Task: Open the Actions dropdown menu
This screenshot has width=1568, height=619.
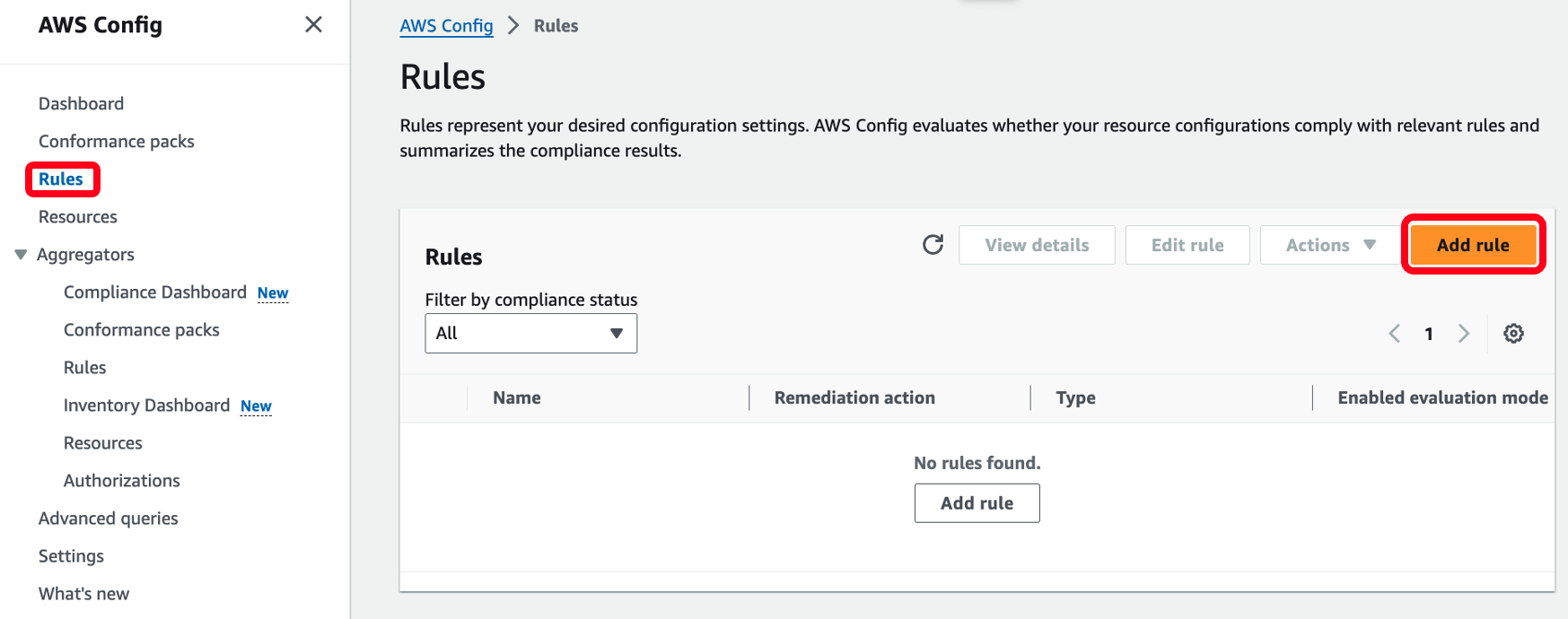Action: [x=1329, y=245]
